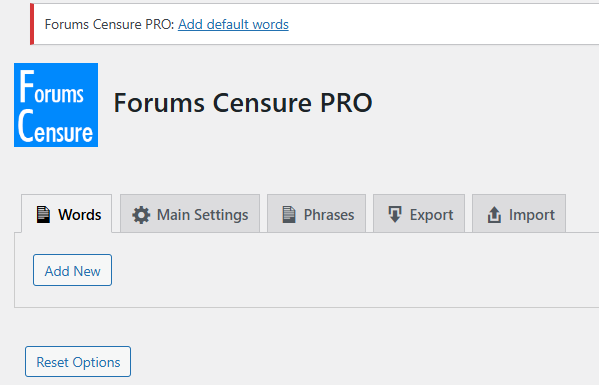This screenshot has height=385, width=599.
Task: Click the Forums Censure PRO page heading
Action: pos(243,103)
